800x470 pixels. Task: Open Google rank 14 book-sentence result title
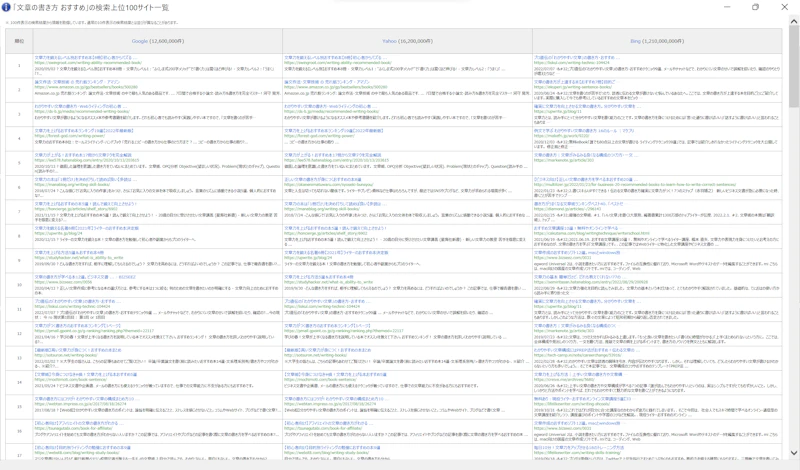pos(86,375)
